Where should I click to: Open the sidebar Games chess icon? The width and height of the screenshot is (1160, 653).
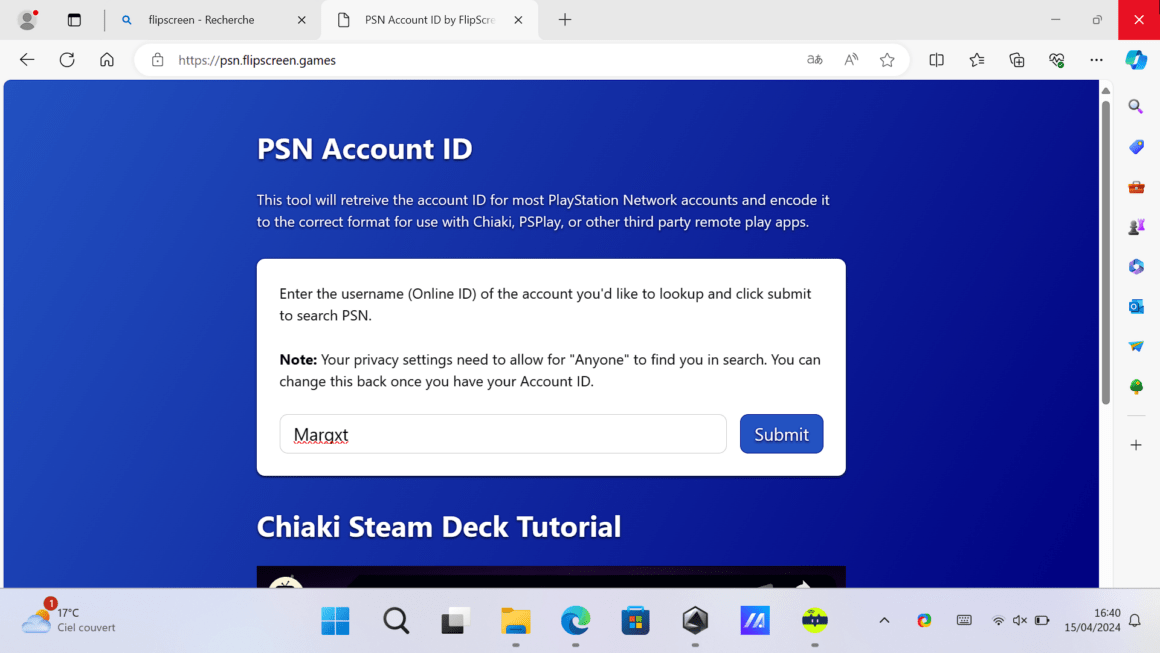[1136, 227]
